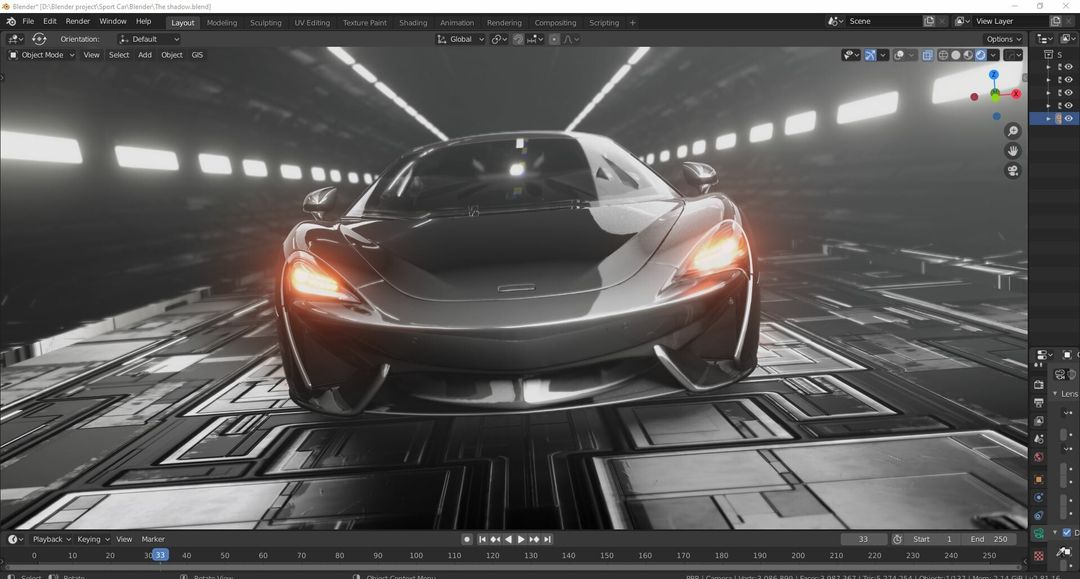Expand the viewport Options dropdown
The image size is (1080, 579).
click(1003, 39)
